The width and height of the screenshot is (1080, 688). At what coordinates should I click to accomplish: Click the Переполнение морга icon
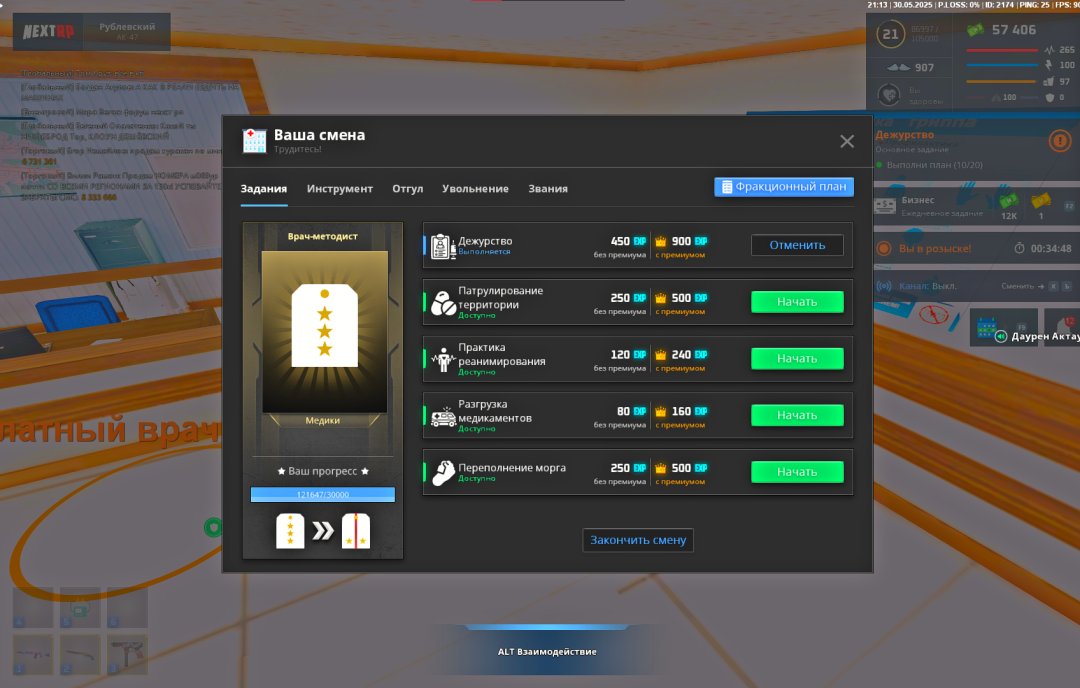pos(443,473)
